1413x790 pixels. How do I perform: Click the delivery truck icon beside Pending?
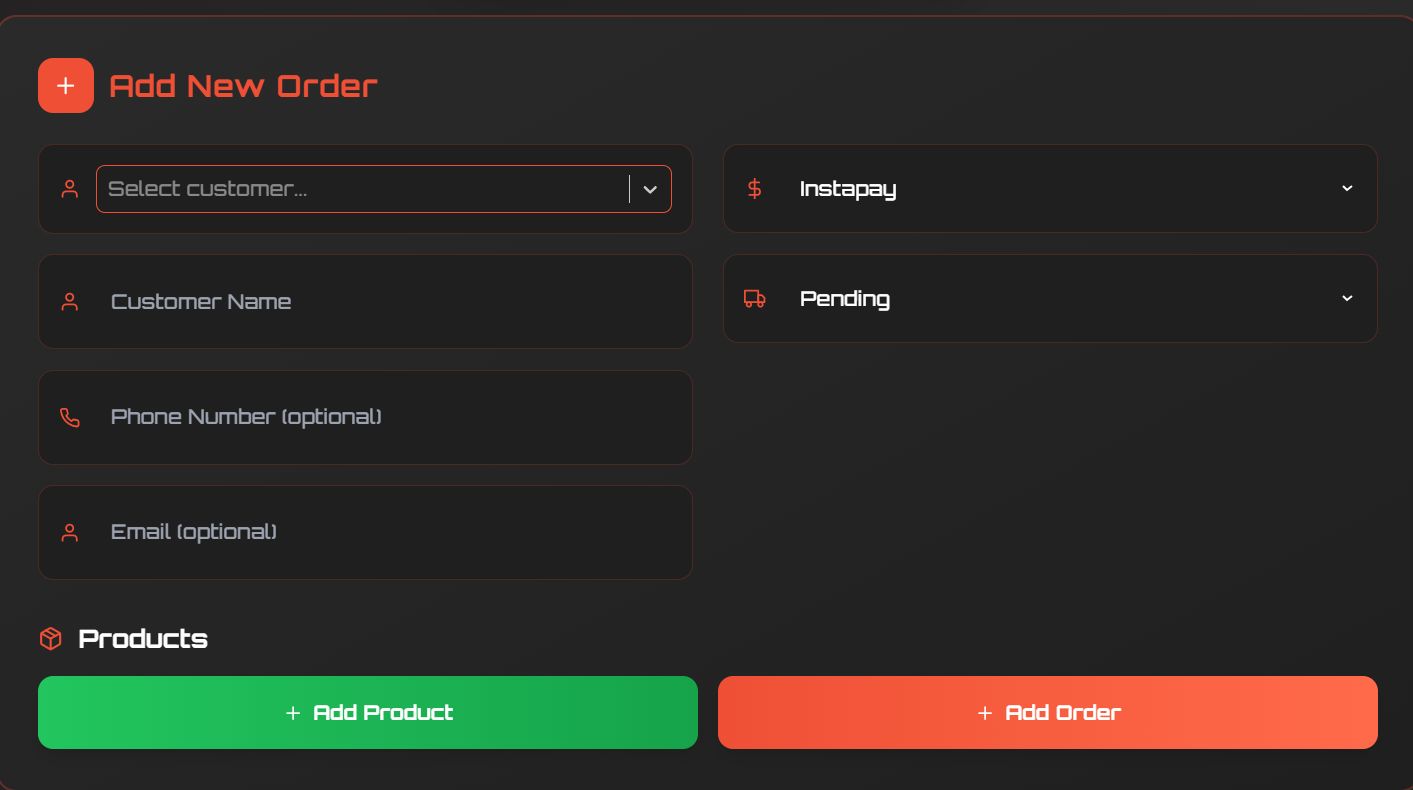click(755, 299)
